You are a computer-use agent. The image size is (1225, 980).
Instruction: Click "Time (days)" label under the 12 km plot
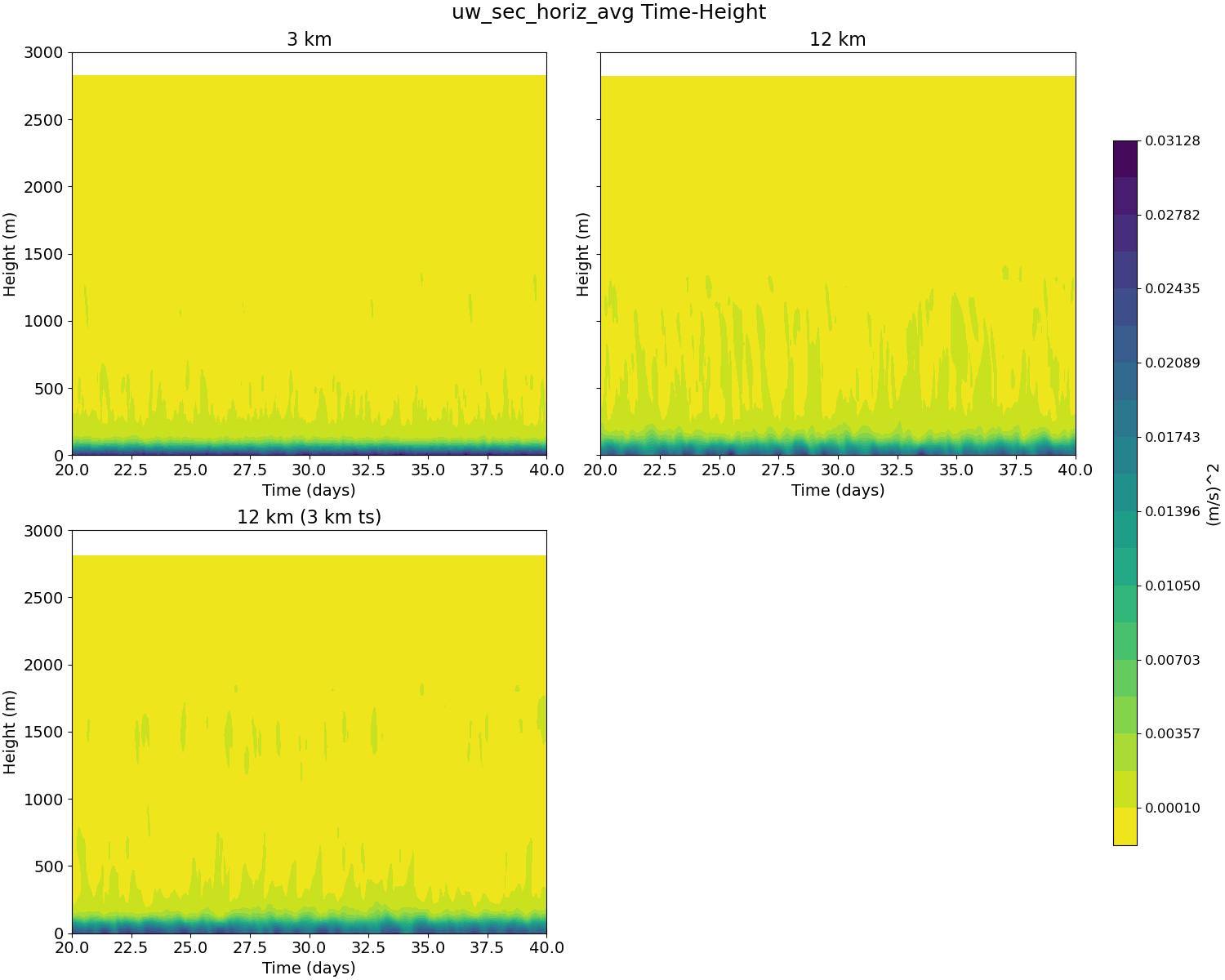point(837,490)
